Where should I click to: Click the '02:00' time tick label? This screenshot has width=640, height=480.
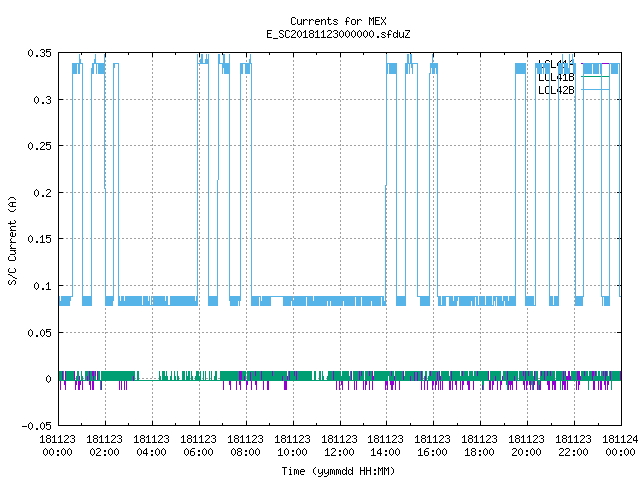[x=104, y=452]
